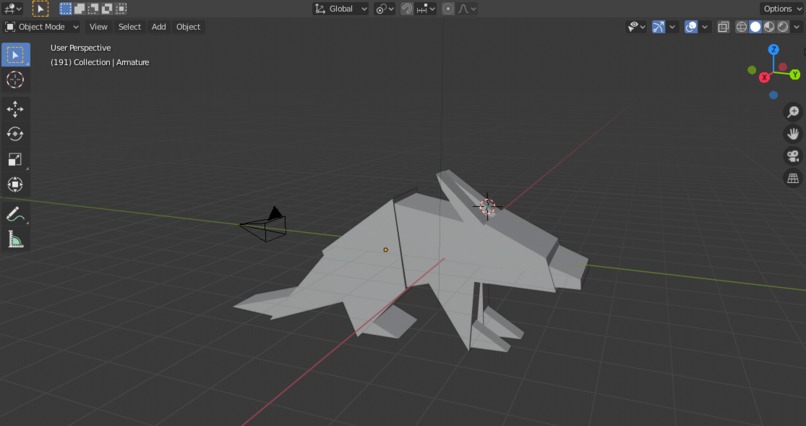Click the pan view hand button
Image resolution: width=806 pixels, height=426 pixels.
pyautogui.click(x=793, y=134)
